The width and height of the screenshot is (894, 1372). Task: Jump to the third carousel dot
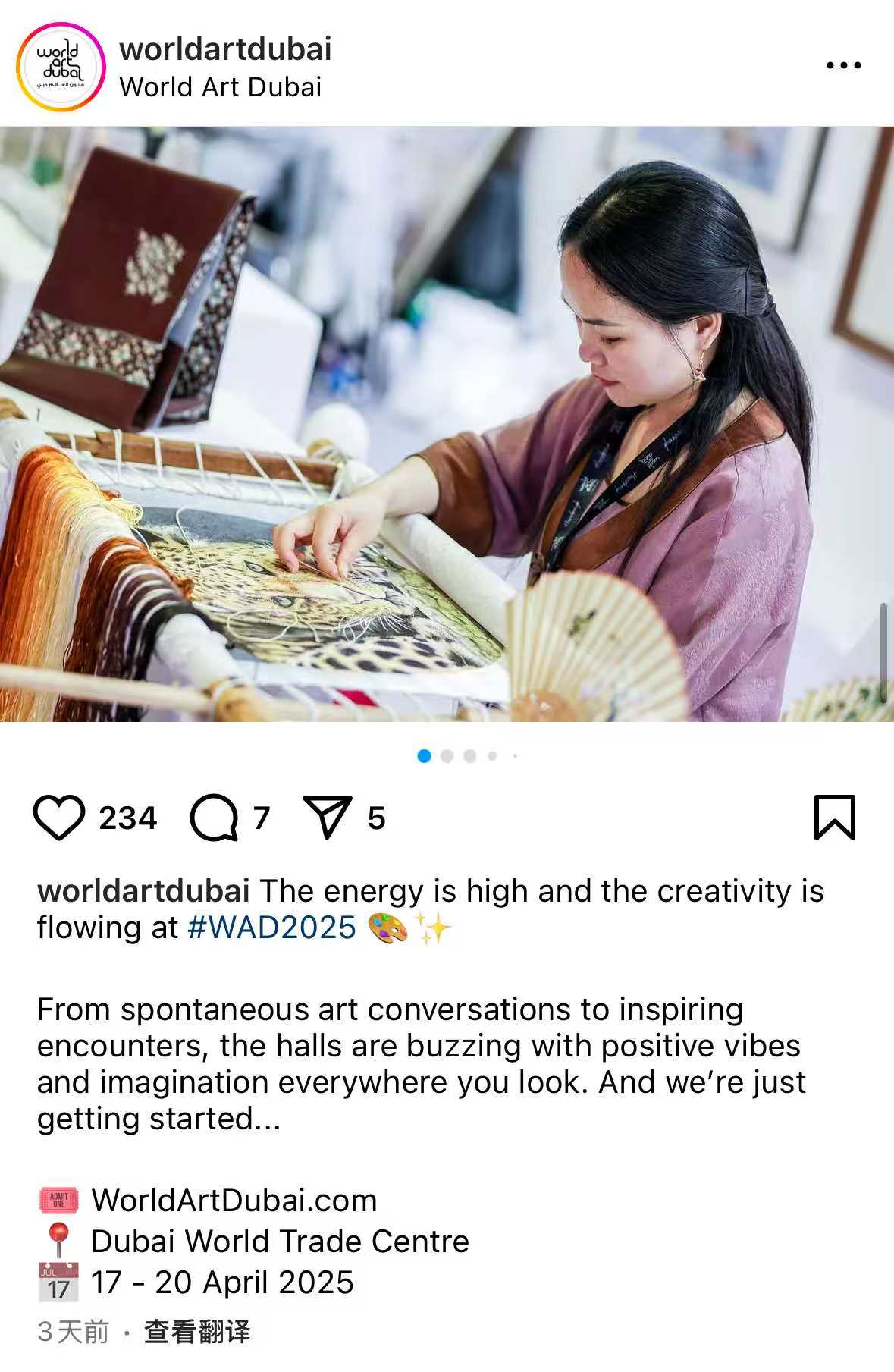click(x=469, y=756)
